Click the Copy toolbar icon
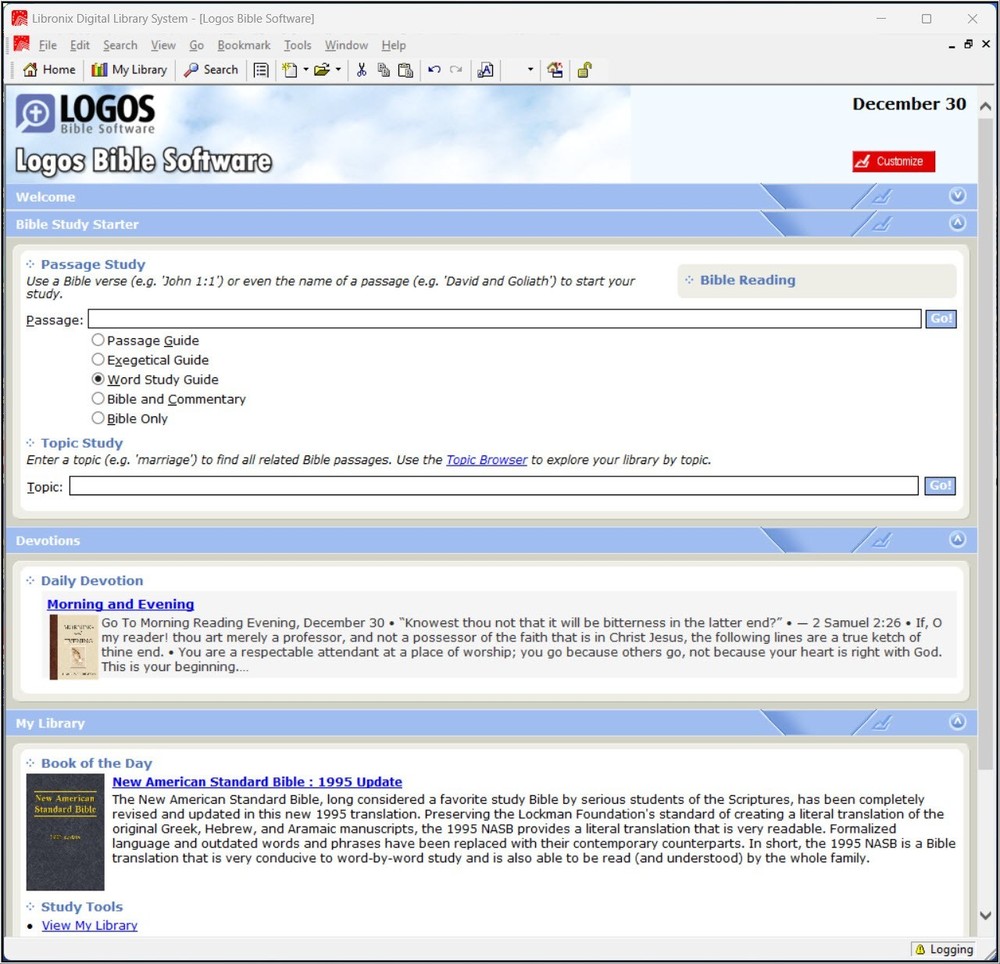Viewport: 1000px width, 964px height. click(383, 69)
